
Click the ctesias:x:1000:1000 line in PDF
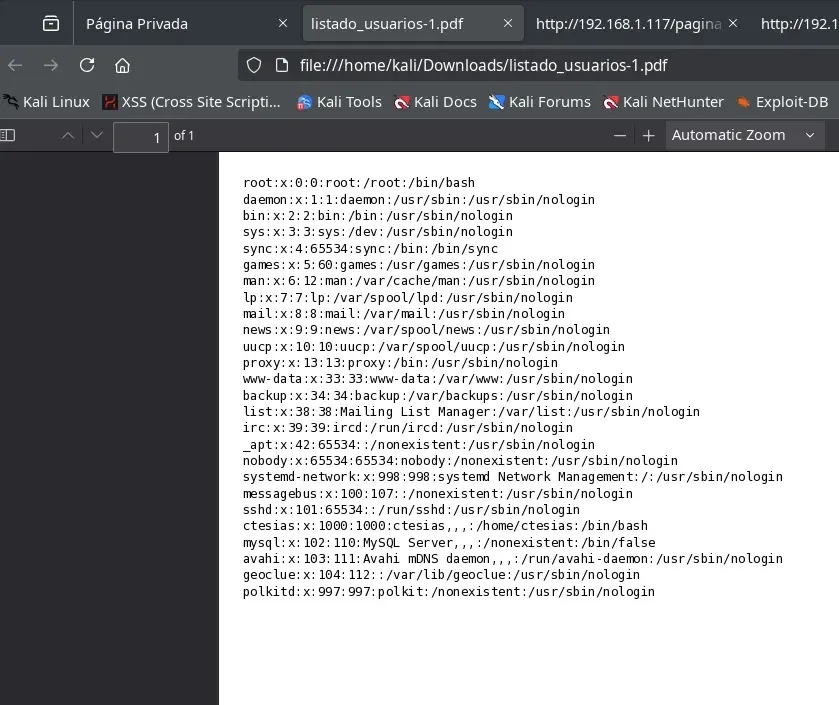[x=445, y=526]
